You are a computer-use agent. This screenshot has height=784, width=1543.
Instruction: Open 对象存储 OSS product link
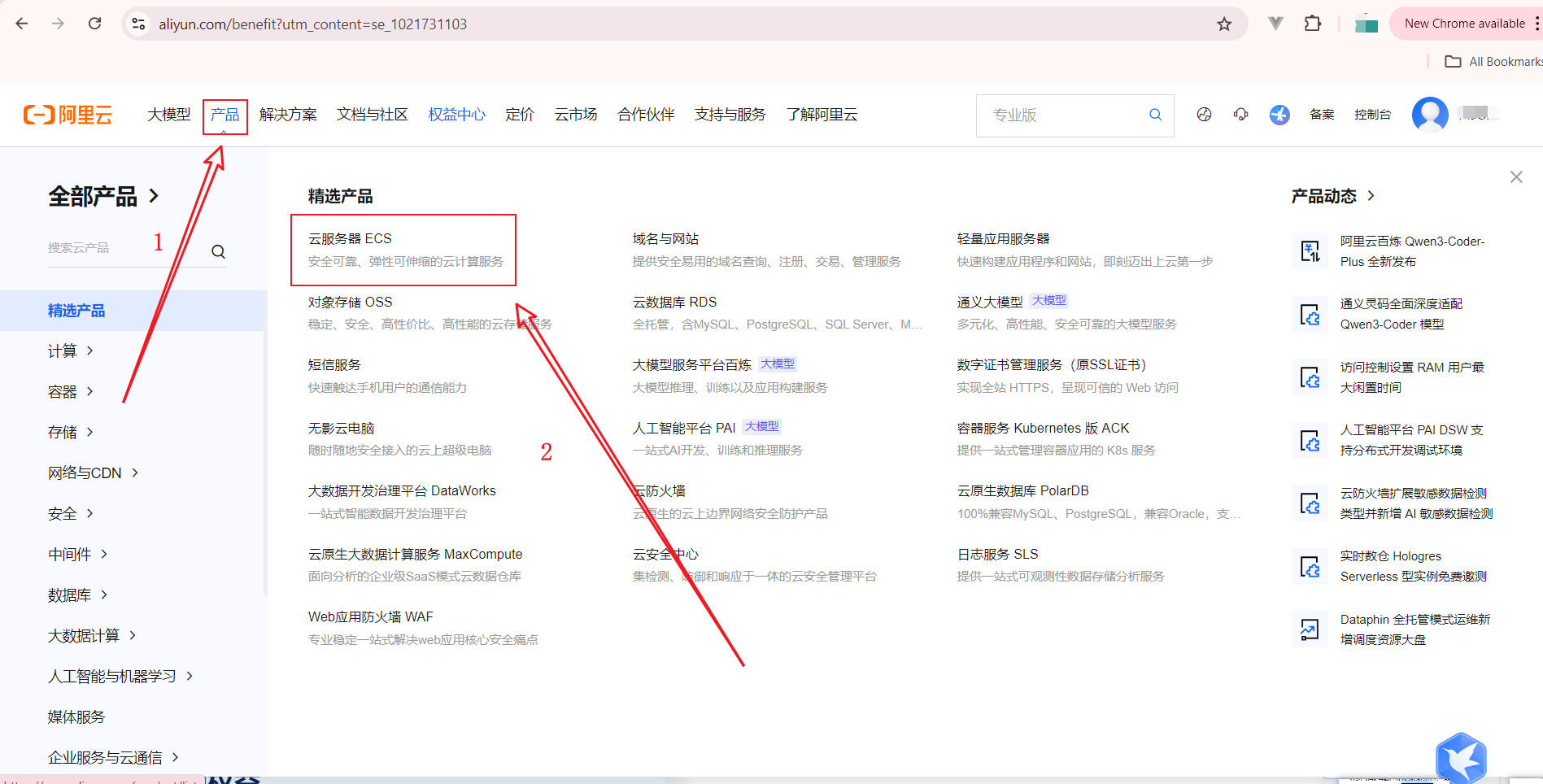point(351,302)
